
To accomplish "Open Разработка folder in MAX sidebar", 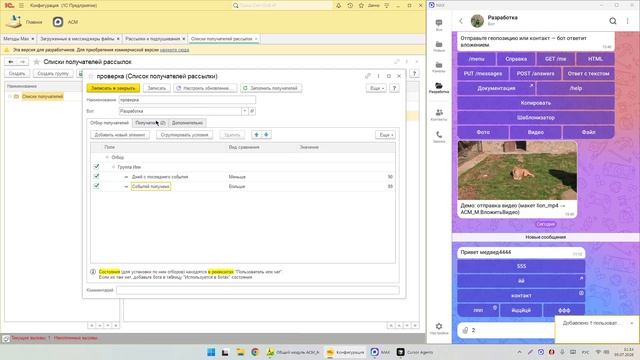I will pyautogui.click(x=439, y=88).
